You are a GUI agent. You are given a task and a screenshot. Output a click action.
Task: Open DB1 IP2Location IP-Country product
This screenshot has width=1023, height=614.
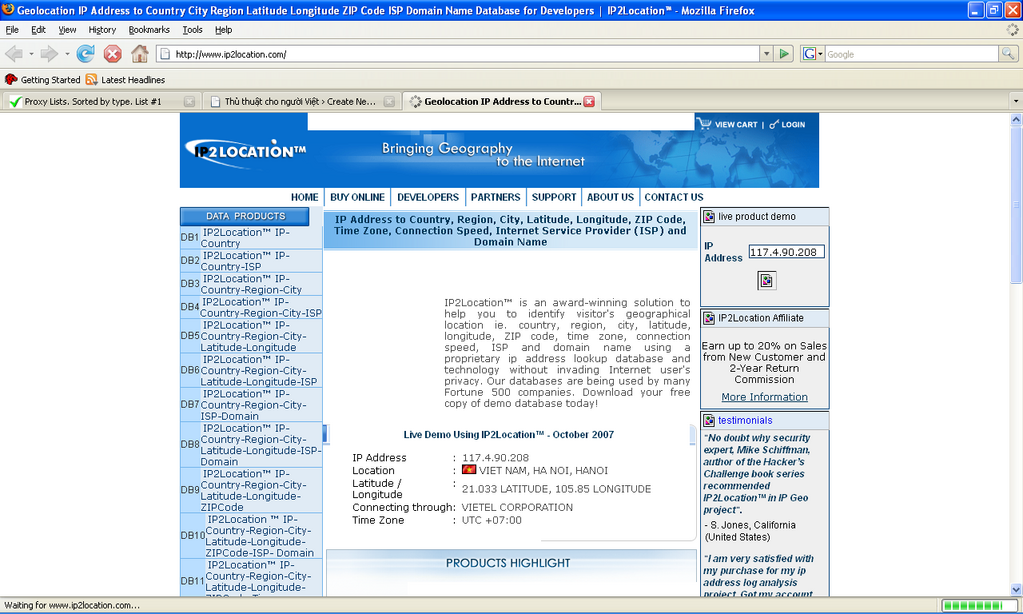pyautogui.click(x=245, y=238)
